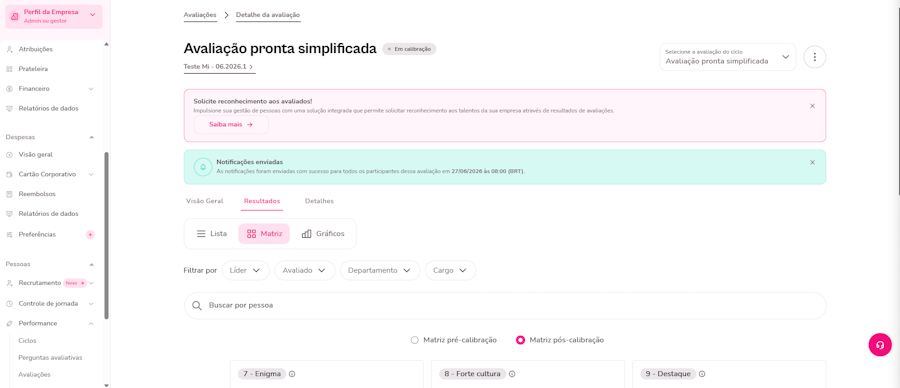Screen dimensions: 900x388
Task: Click the Perfil da Empresa icon
Action: coord(14,16)
